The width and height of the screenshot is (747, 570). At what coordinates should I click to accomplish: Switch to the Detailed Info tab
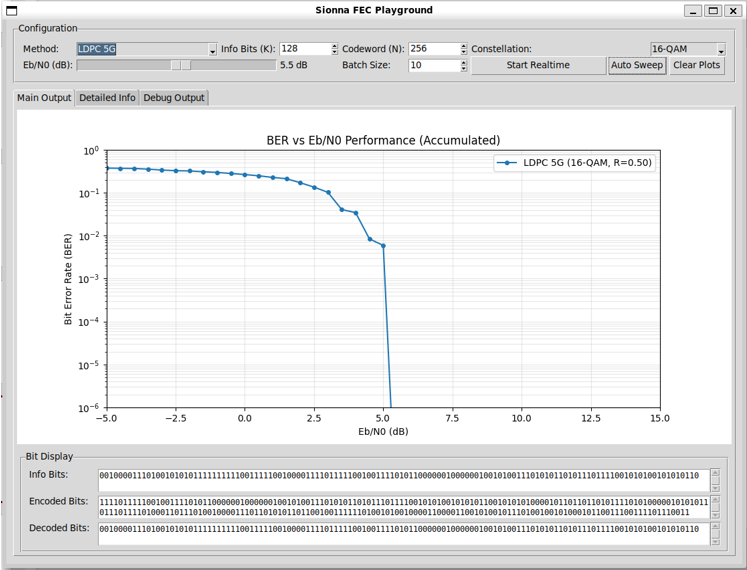pos(107,98)
